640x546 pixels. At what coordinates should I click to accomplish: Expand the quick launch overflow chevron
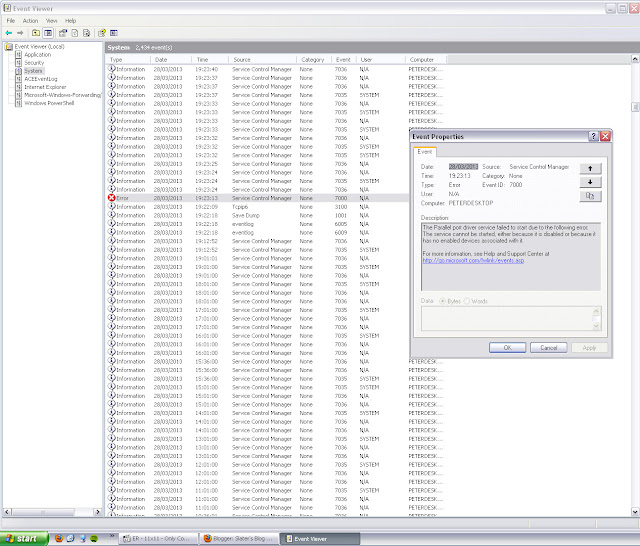pyautogui.click(x=111, y=536)
